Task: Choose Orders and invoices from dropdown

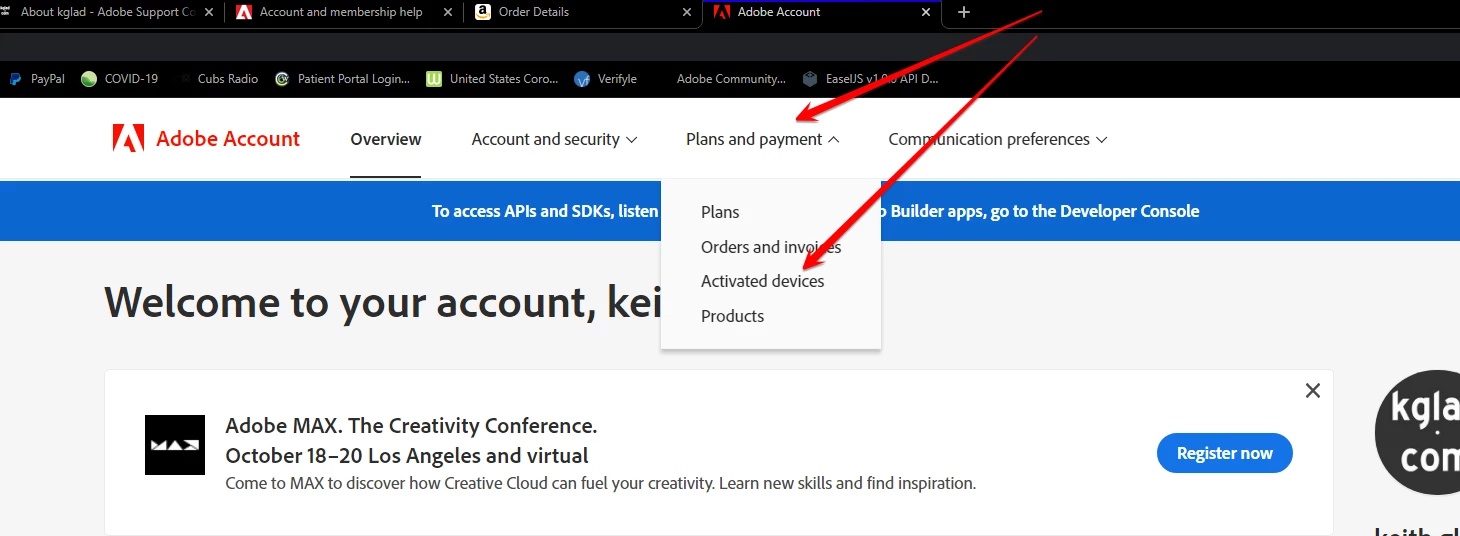Action: pos(770,247)
